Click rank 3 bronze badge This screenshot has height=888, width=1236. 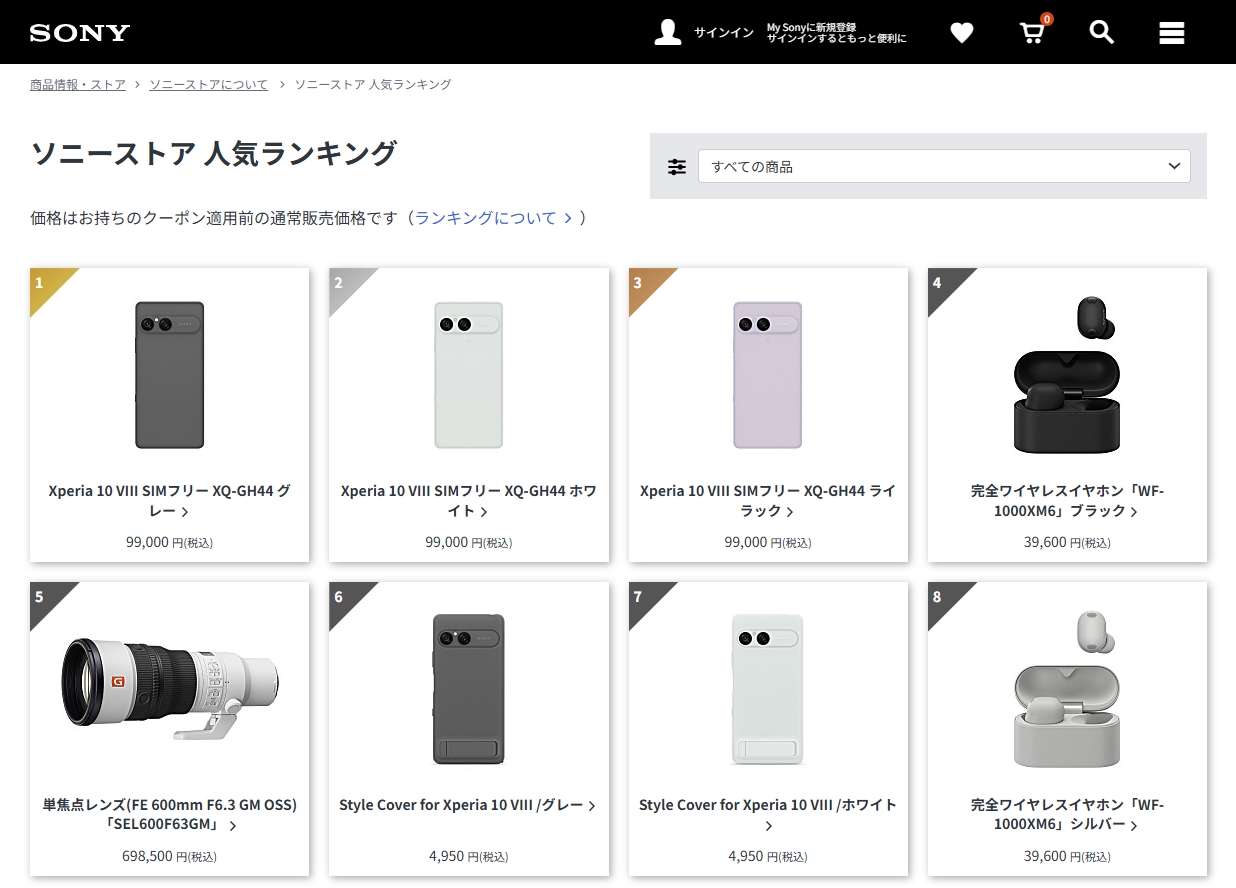point(643,282)
